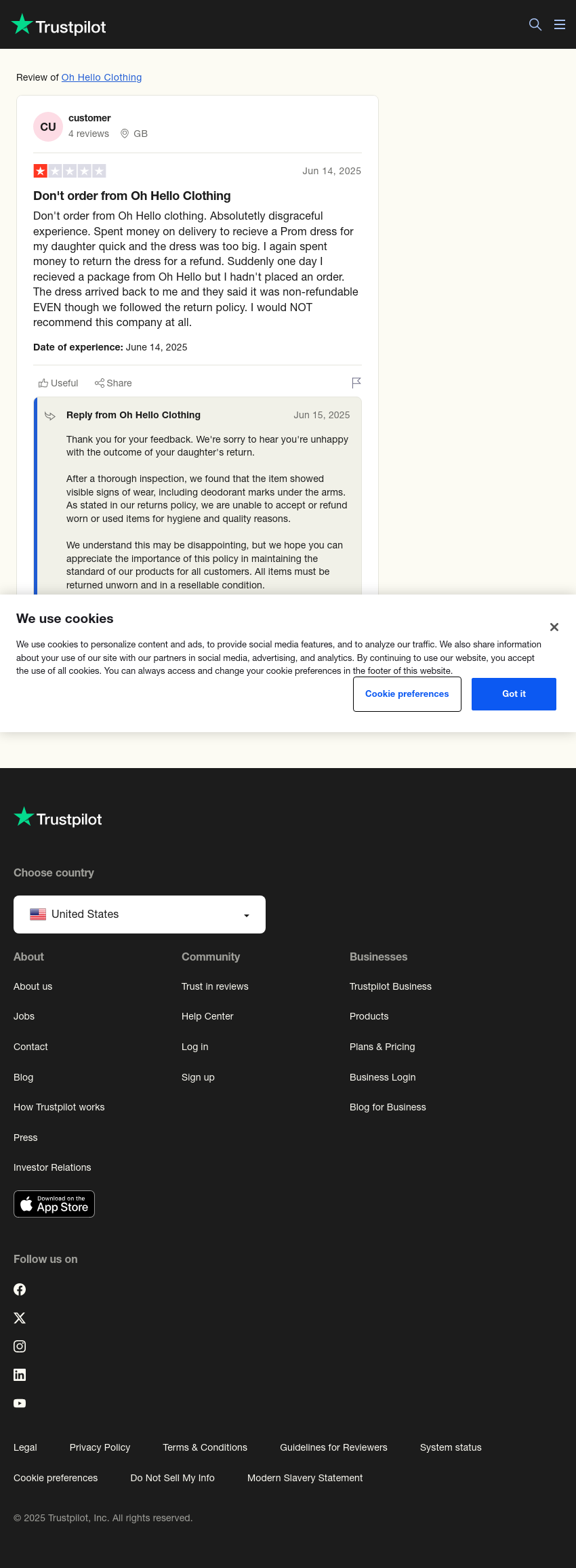
Task: Click review title 'Don't order from Oh Hello Clothing'
Action: pos(132,196)
